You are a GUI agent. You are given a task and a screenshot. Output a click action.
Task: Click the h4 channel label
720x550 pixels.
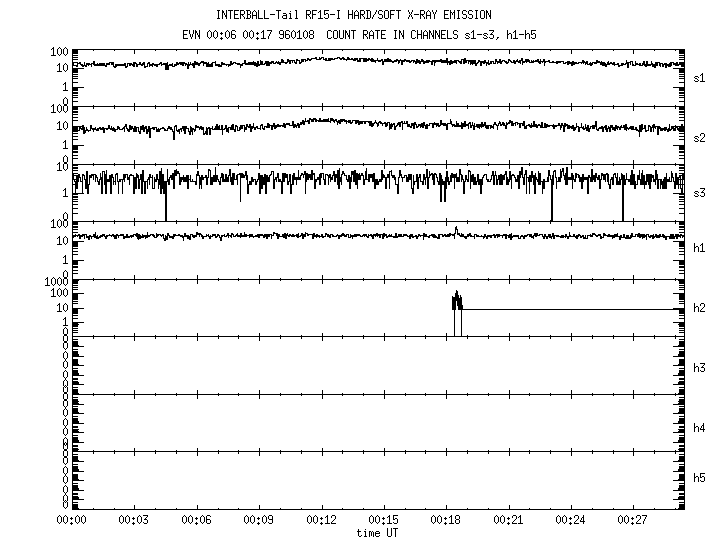(x=700, y=428)
